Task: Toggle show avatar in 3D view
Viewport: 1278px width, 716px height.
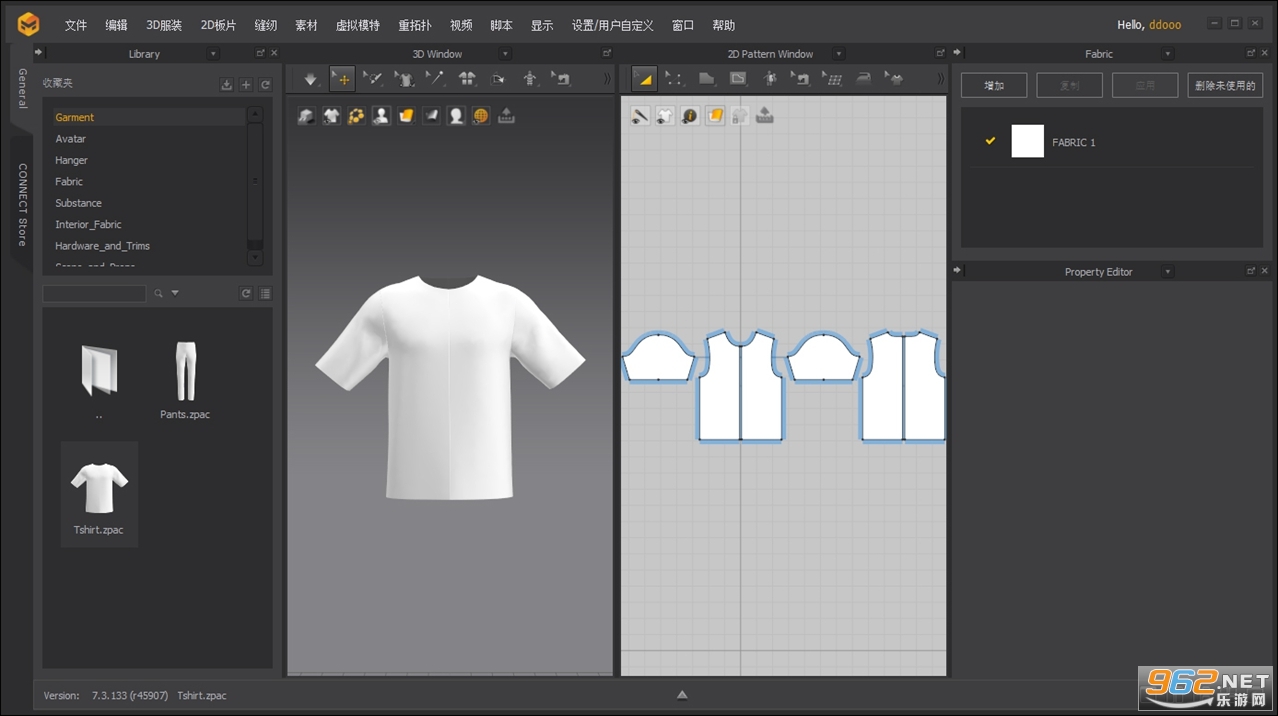Action: (381, 116)
